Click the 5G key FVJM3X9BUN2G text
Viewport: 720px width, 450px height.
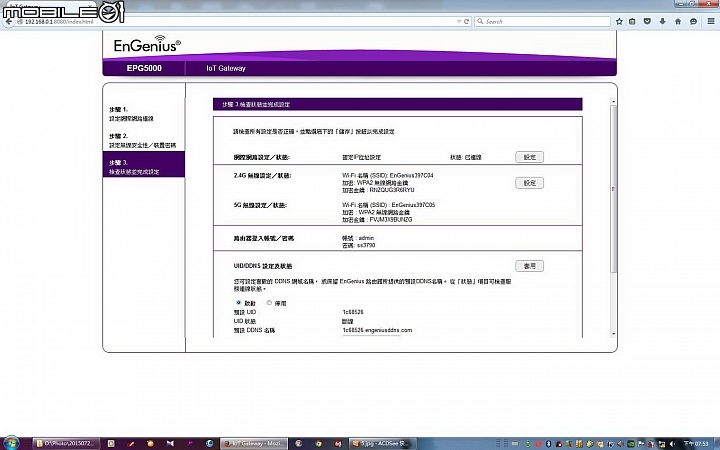pyautogui.click(x=391, y=219)
